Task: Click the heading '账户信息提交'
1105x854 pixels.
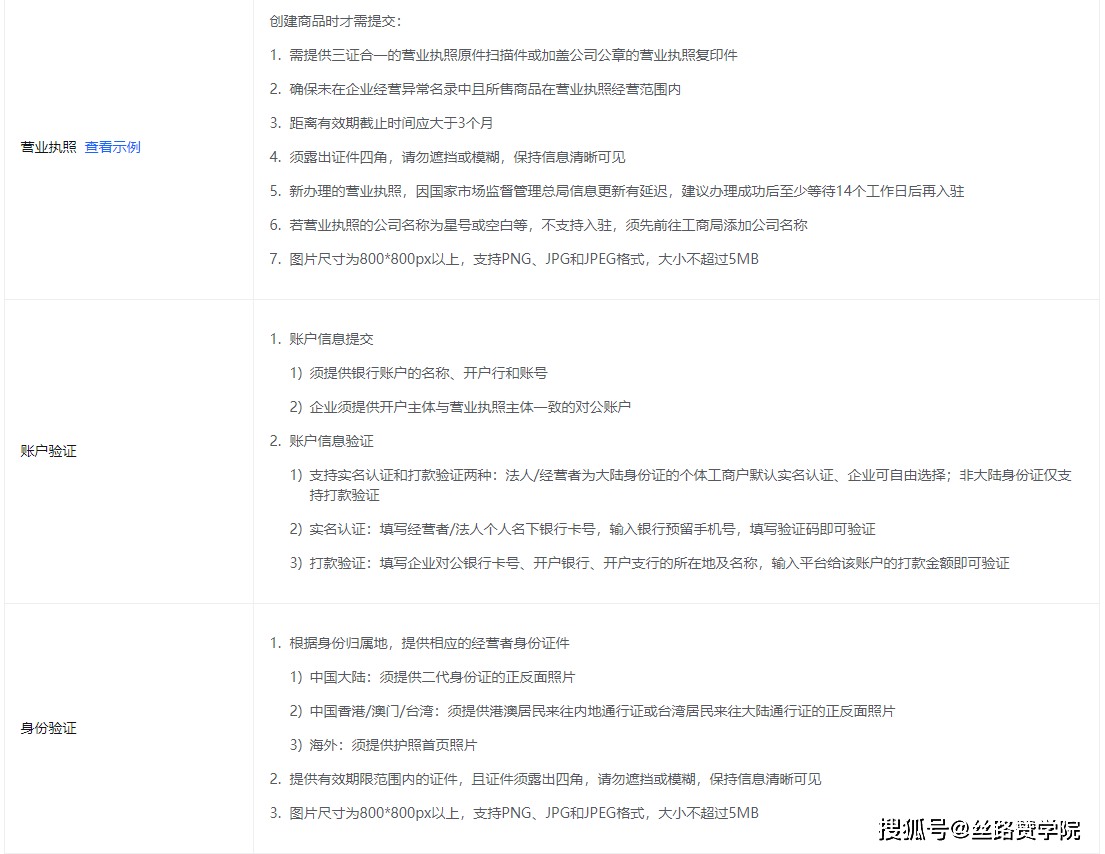Action: (321, 339)
